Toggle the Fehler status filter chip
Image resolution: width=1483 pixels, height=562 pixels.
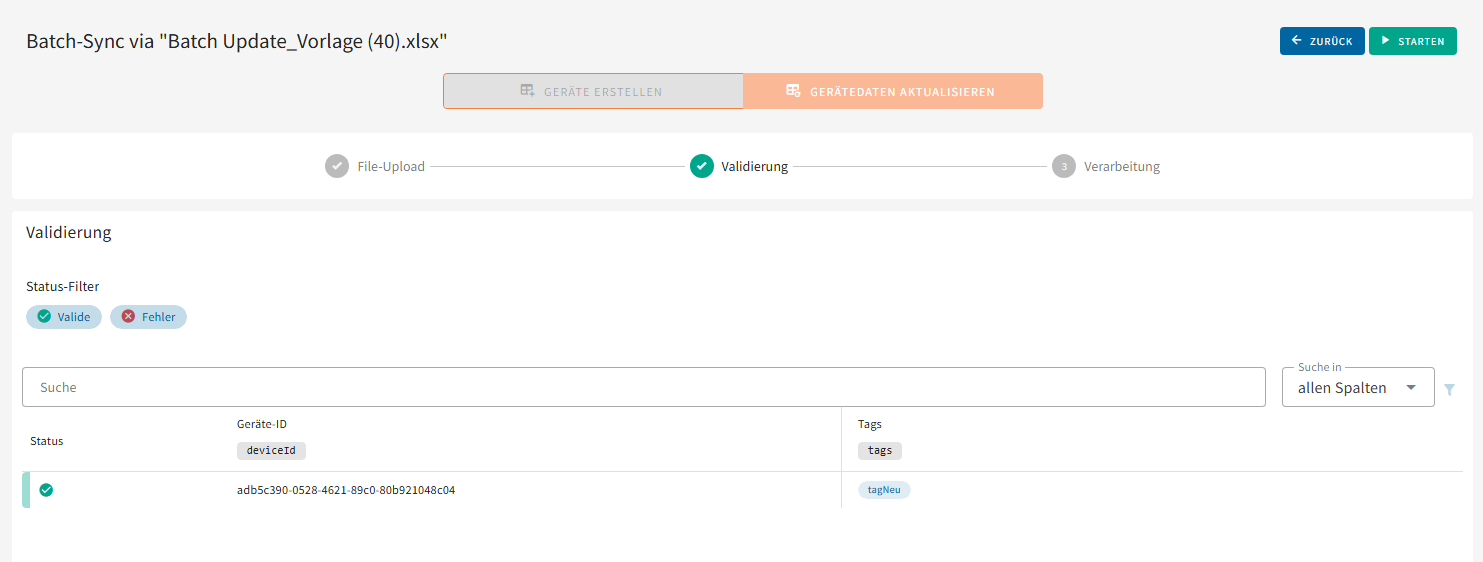pos(148,317)
